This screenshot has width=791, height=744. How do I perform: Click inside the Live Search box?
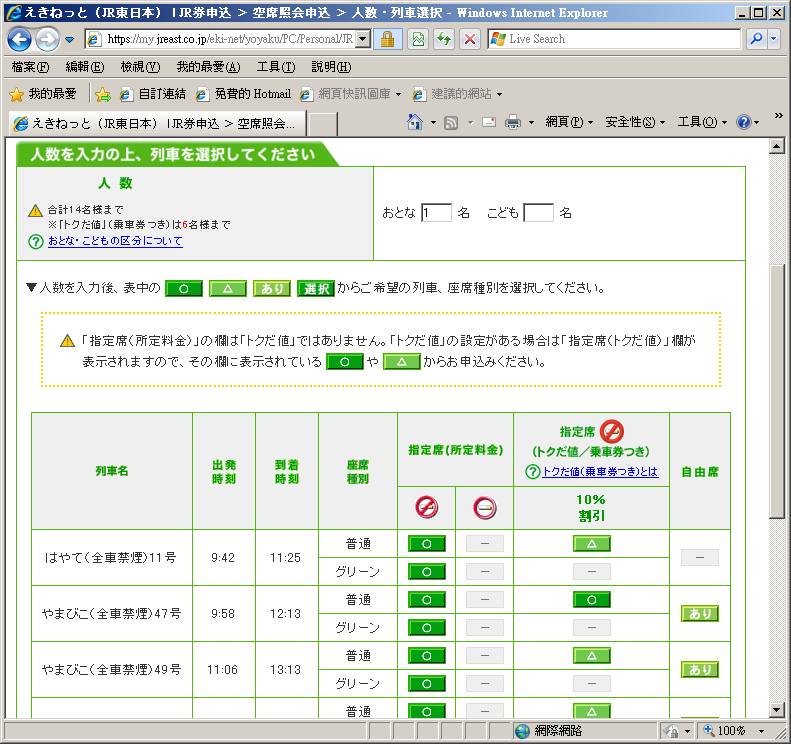614,39
